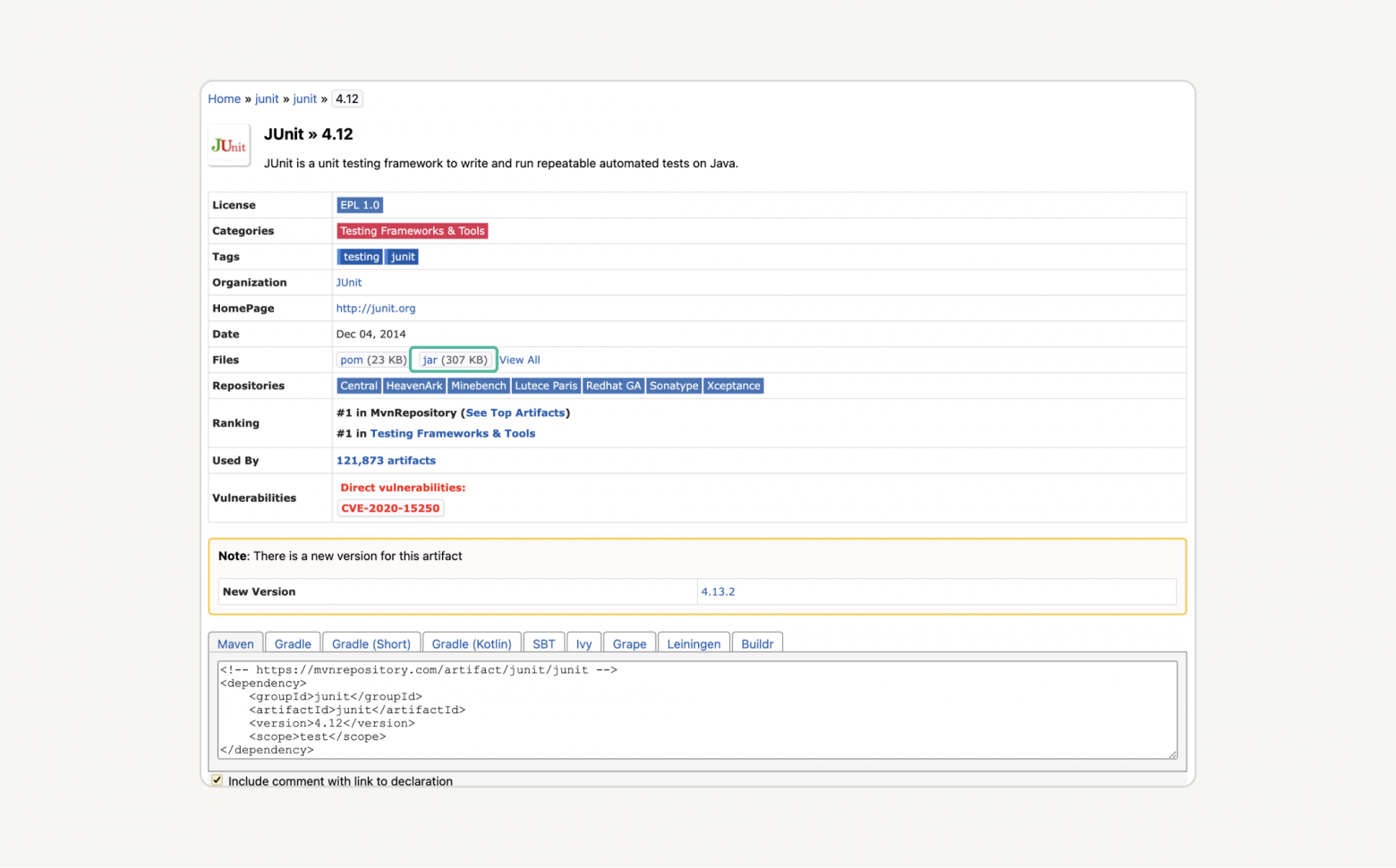The height and width of the screenshot is (868, 1396).
Task: Open the EPL 1.0 license badge
Action: (x=360, y=205)
